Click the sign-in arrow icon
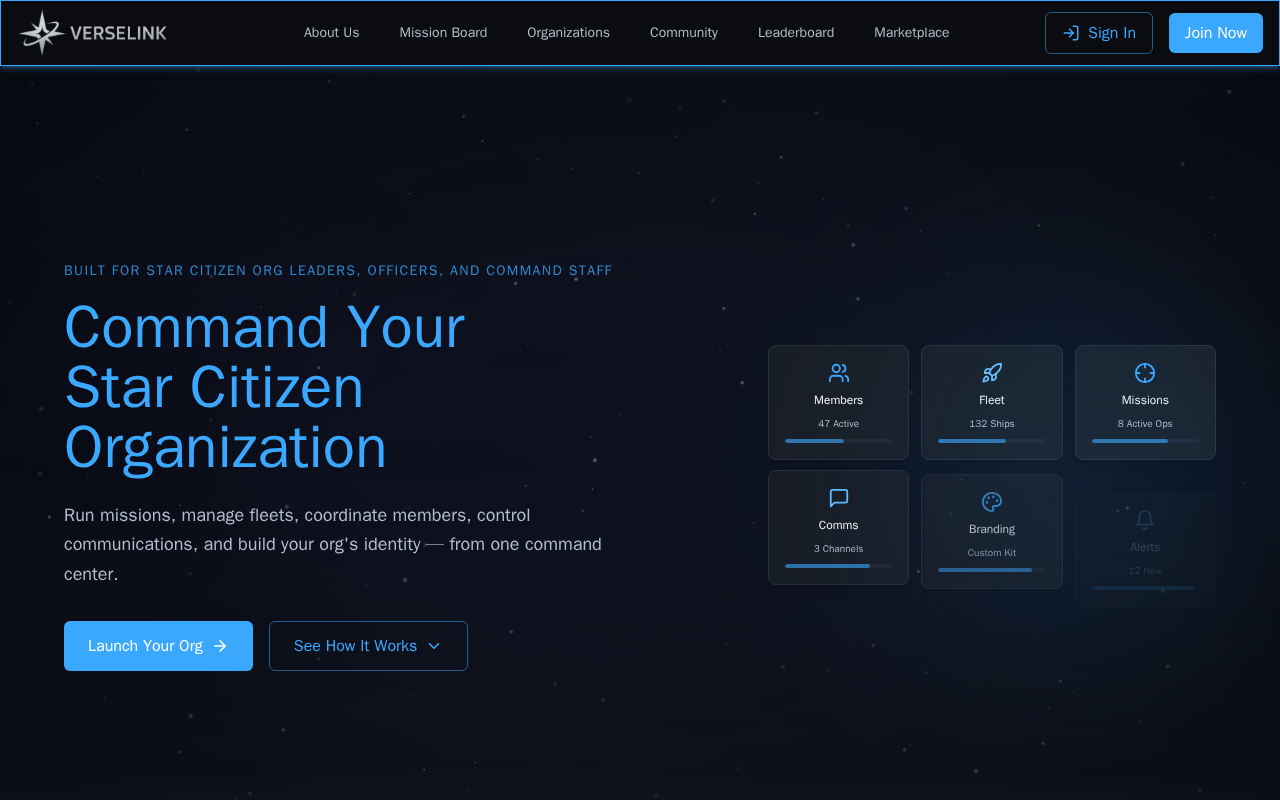Viewport: 1280px width, 800px height. [1071, 33]
